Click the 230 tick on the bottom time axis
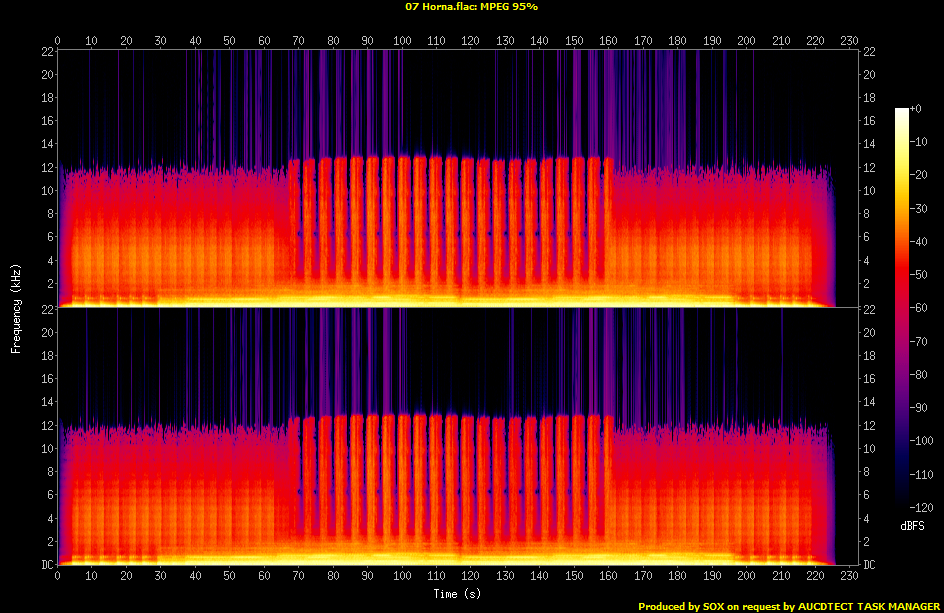This screenshot has width=944, height=613. pos(850,577)
